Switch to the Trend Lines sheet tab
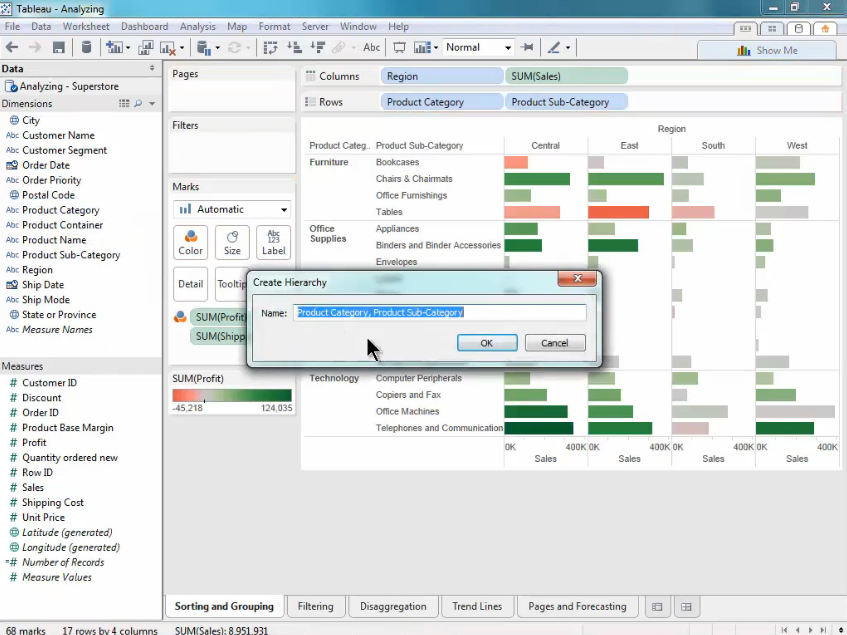The height and width of the screenshot is (635, 847). [x=476, y=606]
